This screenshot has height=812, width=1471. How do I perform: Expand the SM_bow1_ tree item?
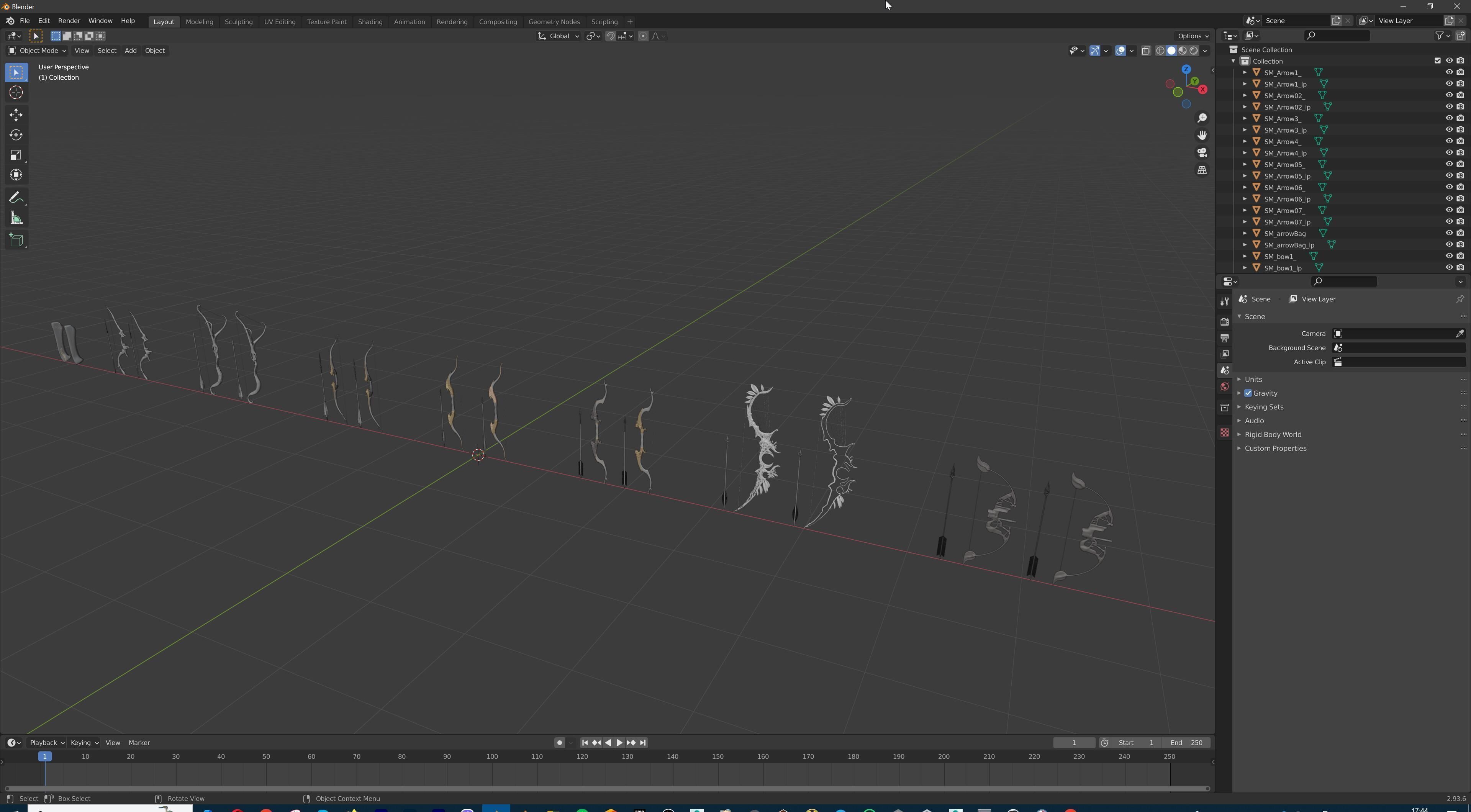tap(1245, 256)
